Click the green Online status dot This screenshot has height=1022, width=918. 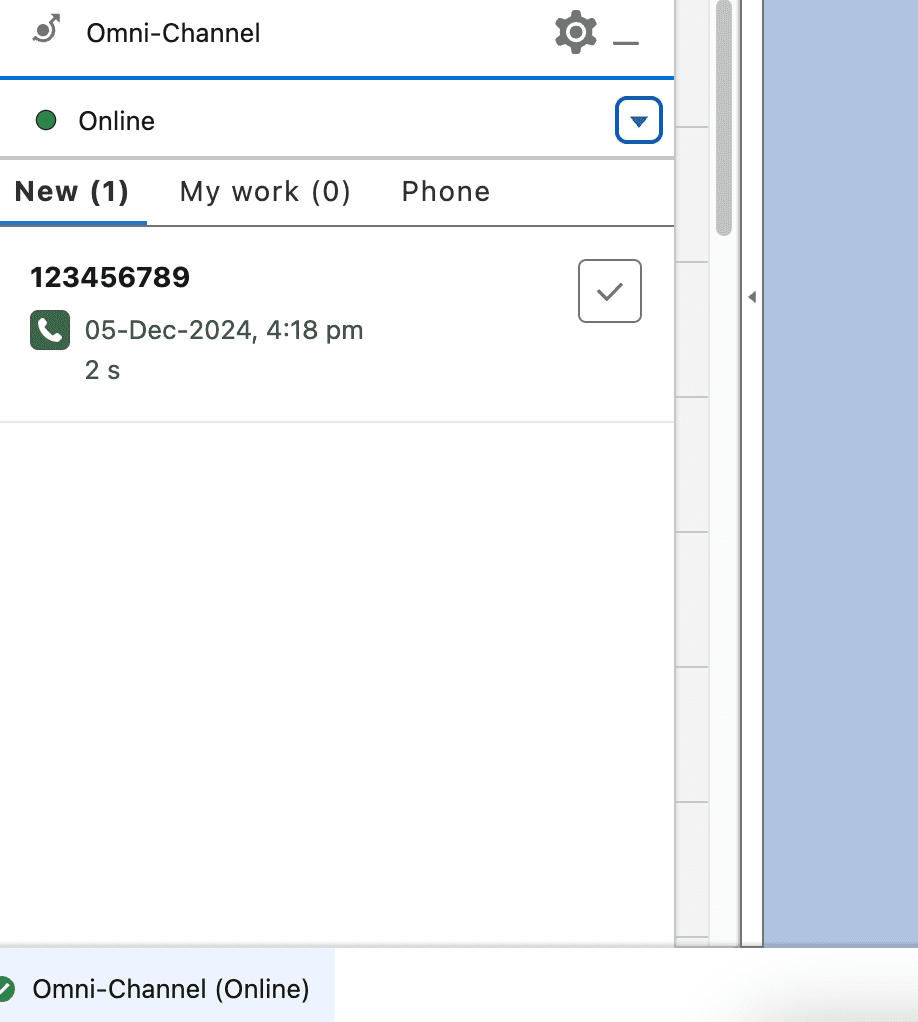tap(46, 121)
